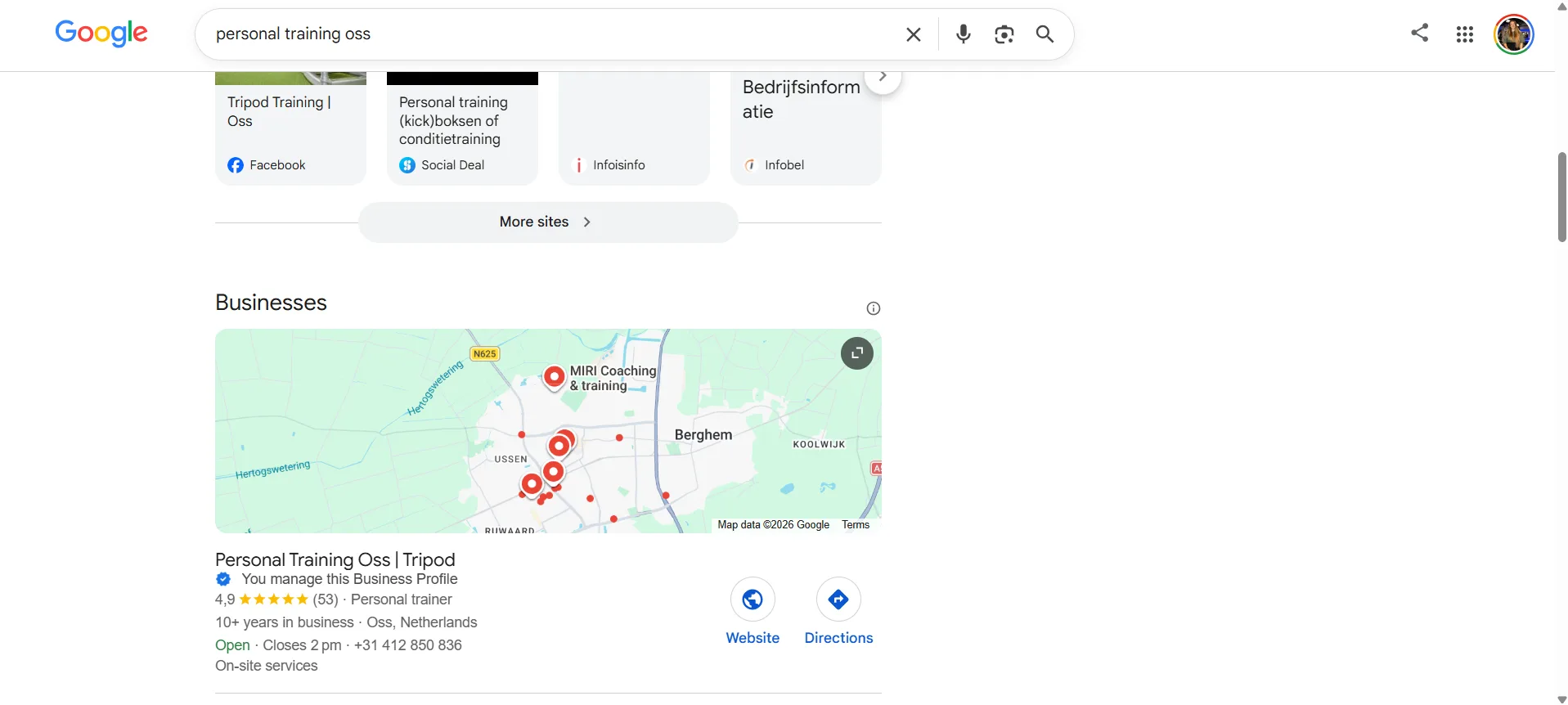Click the Infoisinfo source icon
The height and width of the screenshot is (705, 1568).
[579, 165]
